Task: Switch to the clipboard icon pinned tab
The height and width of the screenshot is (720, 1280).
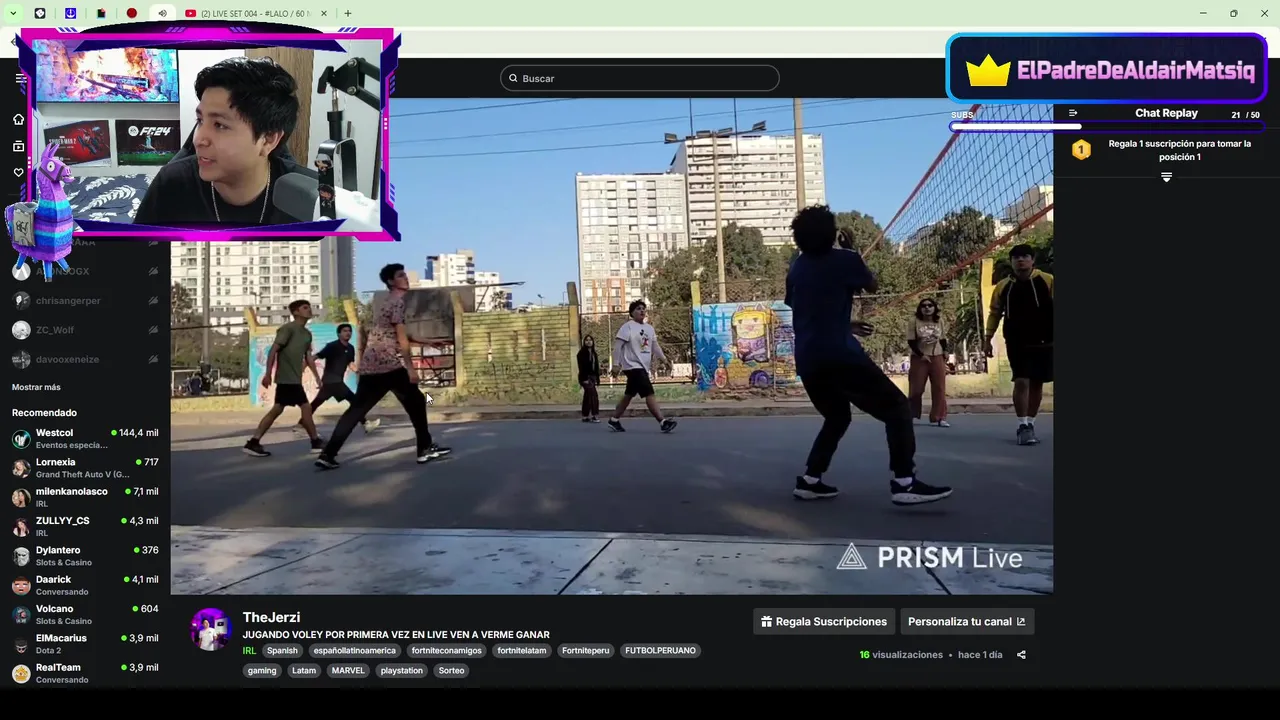Action: point(101,13)
